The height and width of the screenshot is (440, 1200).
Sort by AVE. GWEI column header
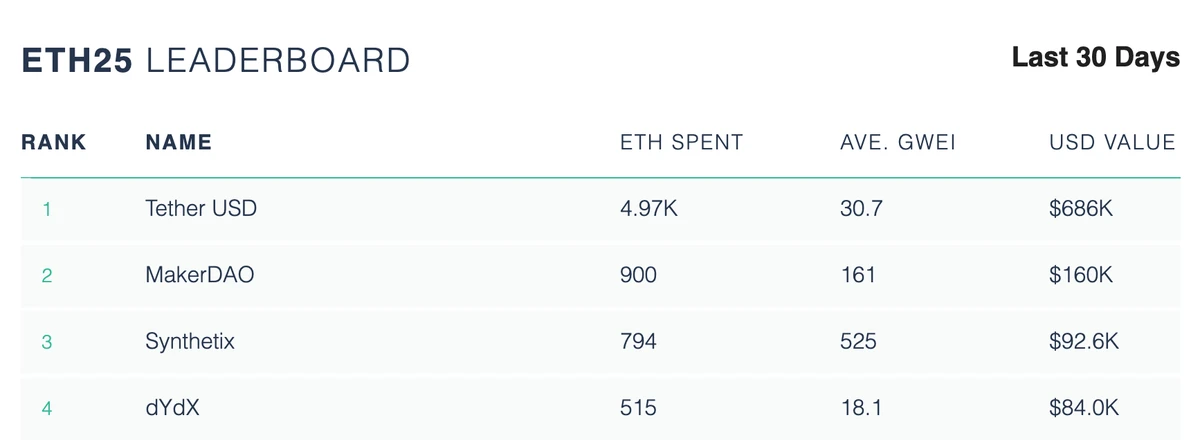[898, 142]
